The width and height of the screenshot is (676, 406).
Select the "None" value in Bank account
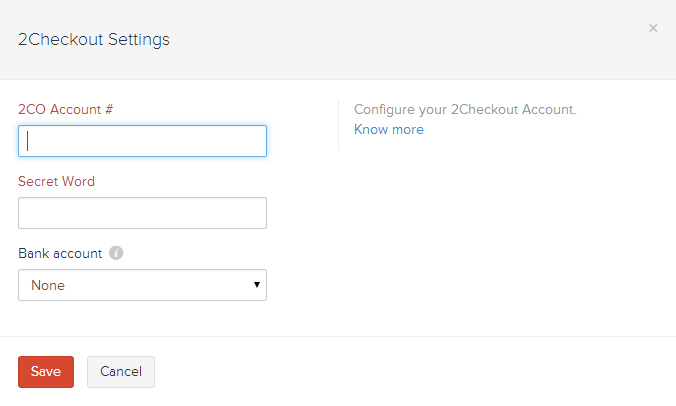[x=48, y=285]
